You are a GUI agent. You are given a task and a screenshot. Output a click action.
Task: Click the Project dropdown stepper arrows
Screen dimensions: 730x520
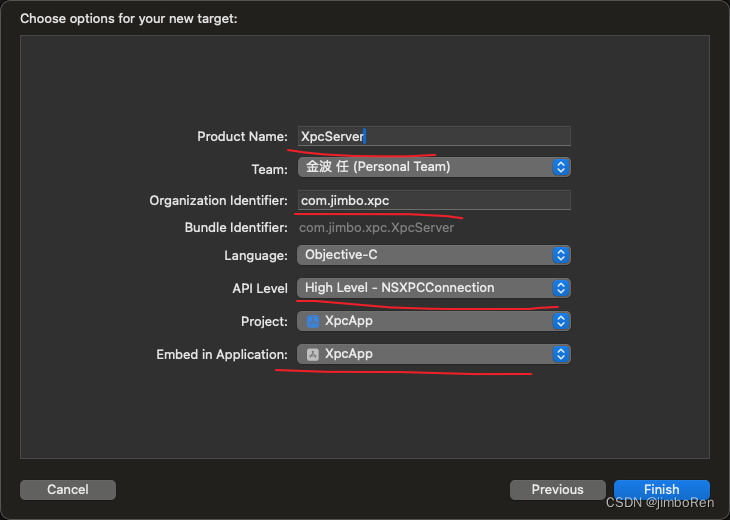click(561, 321)
